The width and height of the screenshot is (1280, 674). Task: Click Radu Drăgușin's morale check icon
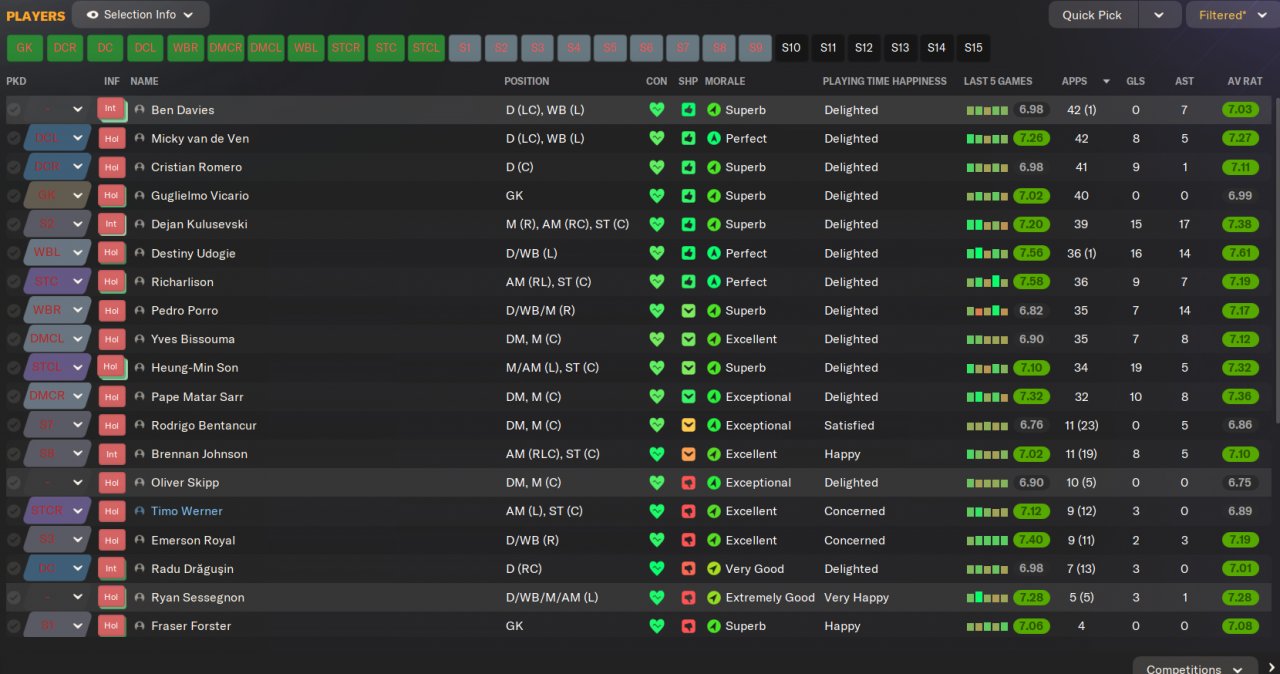714,568
